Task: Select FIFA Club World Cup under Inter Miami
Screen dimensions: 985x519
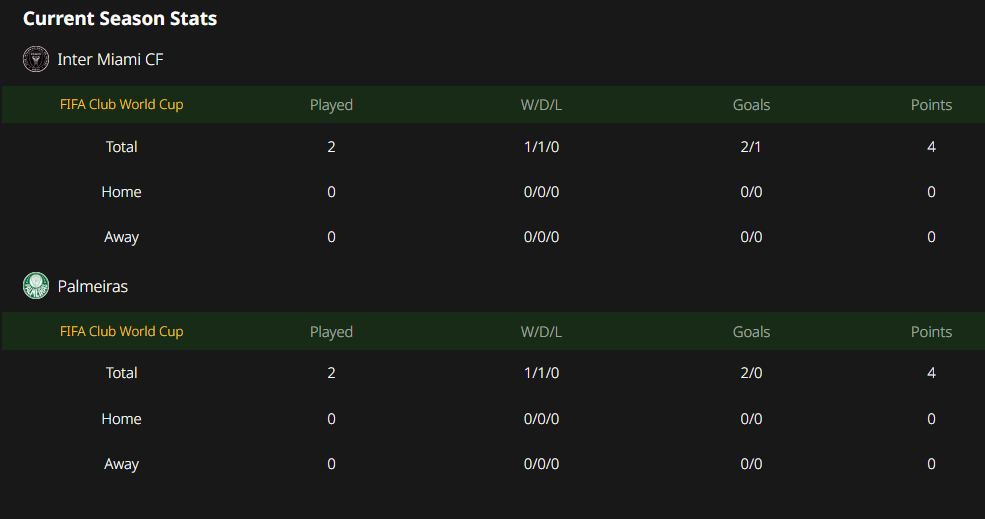Action: (121, 104)
